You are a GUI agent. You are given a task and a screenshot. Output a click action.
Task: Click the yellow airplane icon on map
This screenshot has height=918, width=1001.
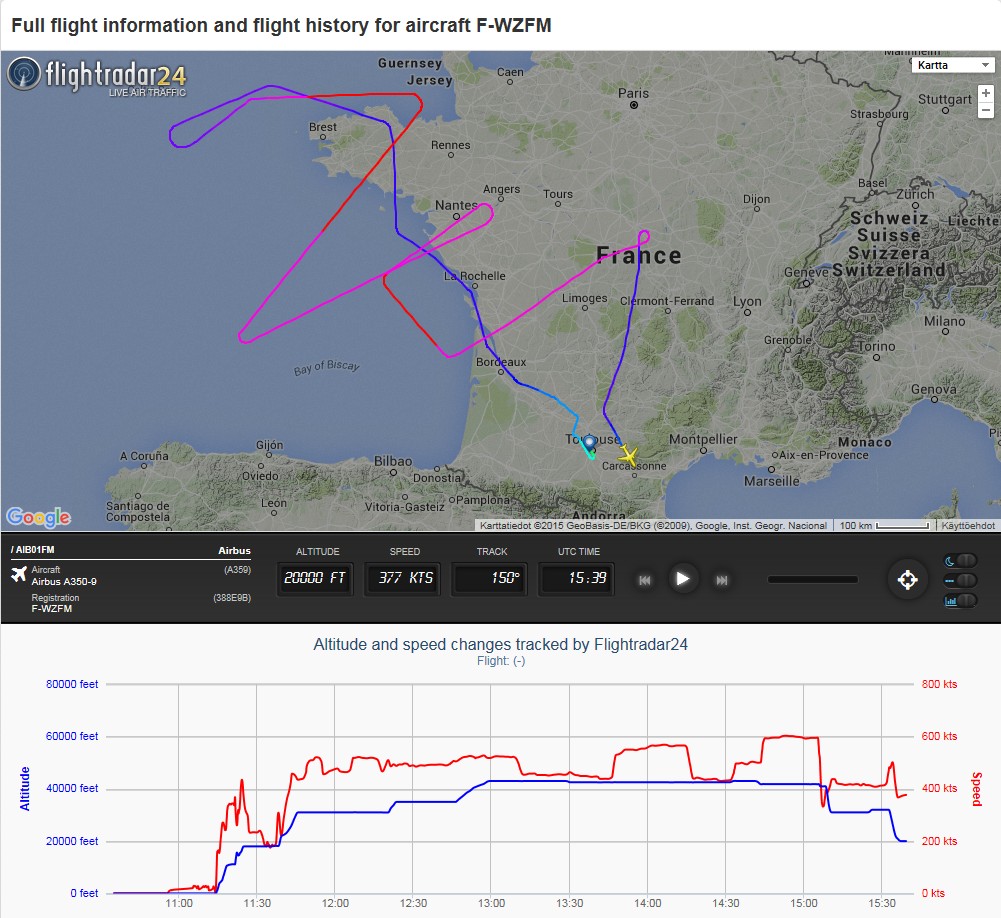[628, 455]
